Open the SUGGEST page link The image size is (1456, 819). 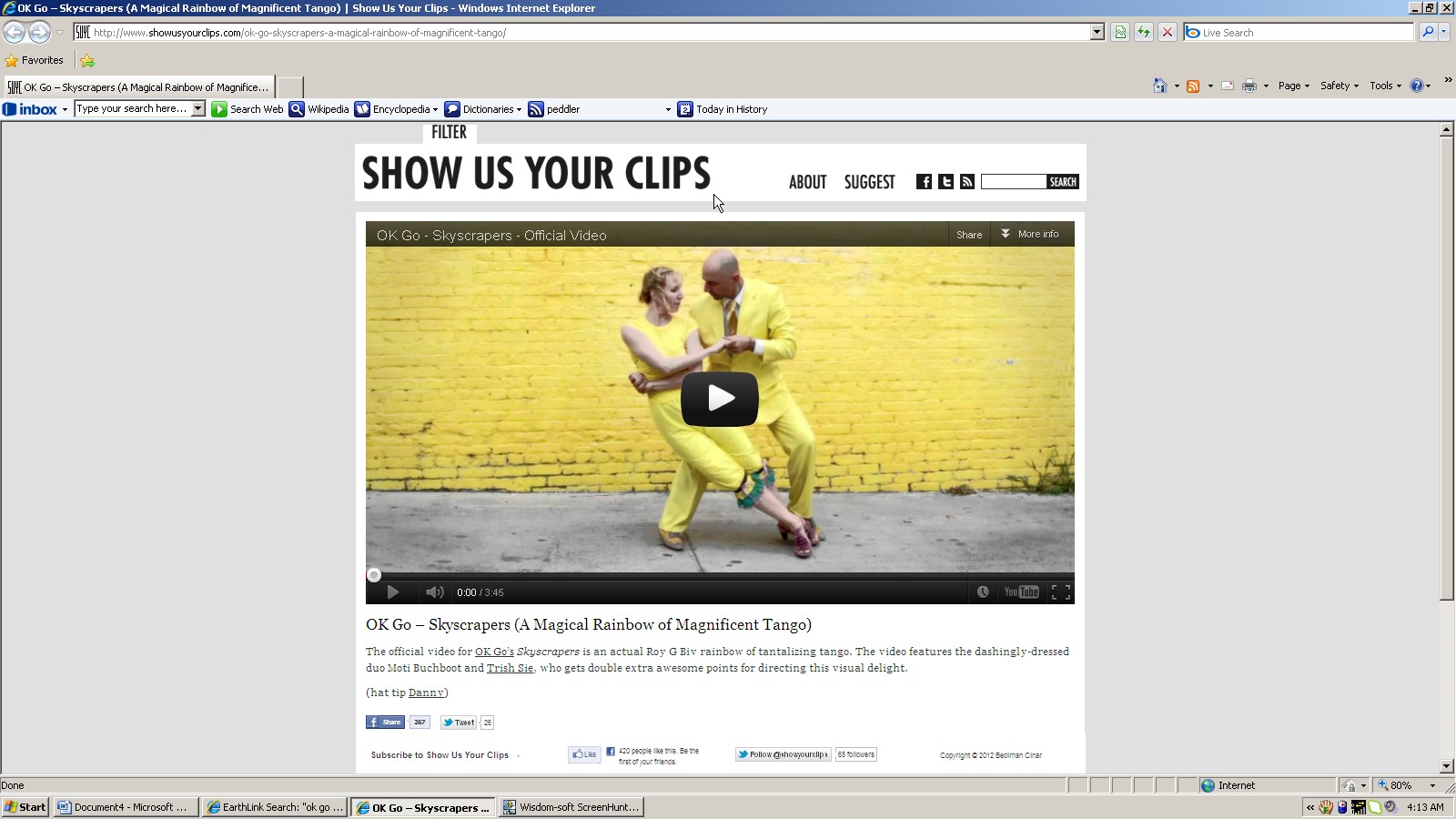(x=869, y=182)
